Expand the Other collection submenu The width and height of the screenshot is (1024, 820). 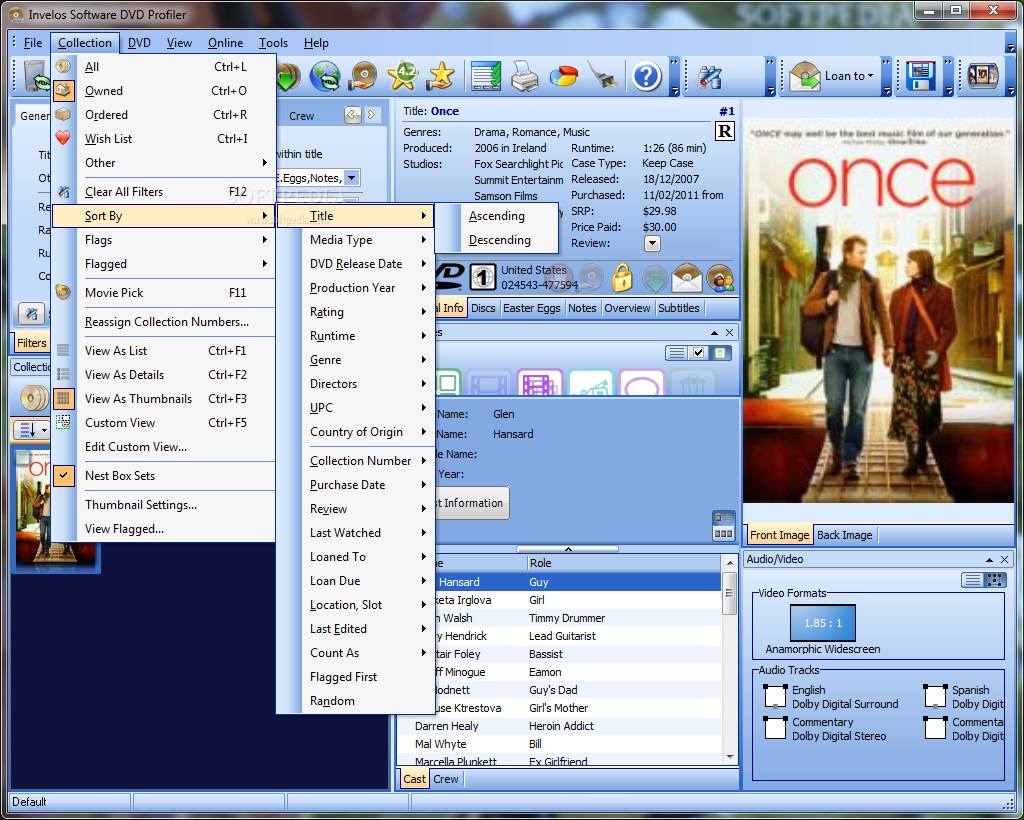point(163,163)
